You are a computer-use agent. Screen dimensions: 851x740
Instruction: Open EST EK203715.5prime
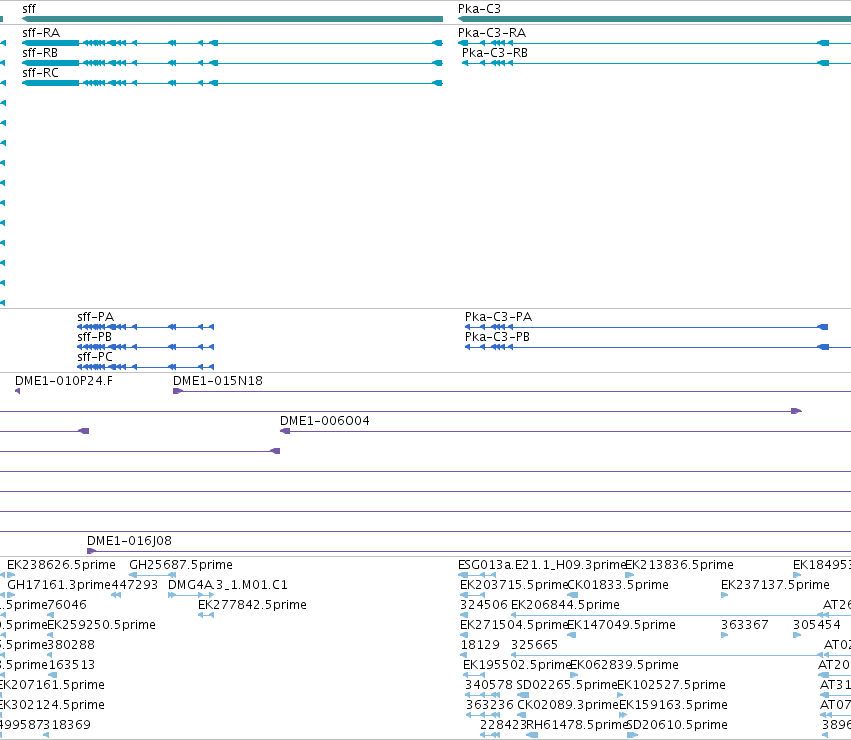(x=513, y=585)
